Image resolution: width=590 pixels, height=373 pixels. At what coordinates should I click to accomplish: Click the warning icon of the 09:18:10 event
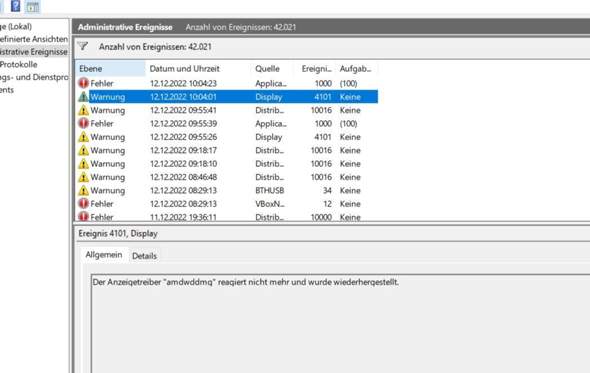(84, 164)
